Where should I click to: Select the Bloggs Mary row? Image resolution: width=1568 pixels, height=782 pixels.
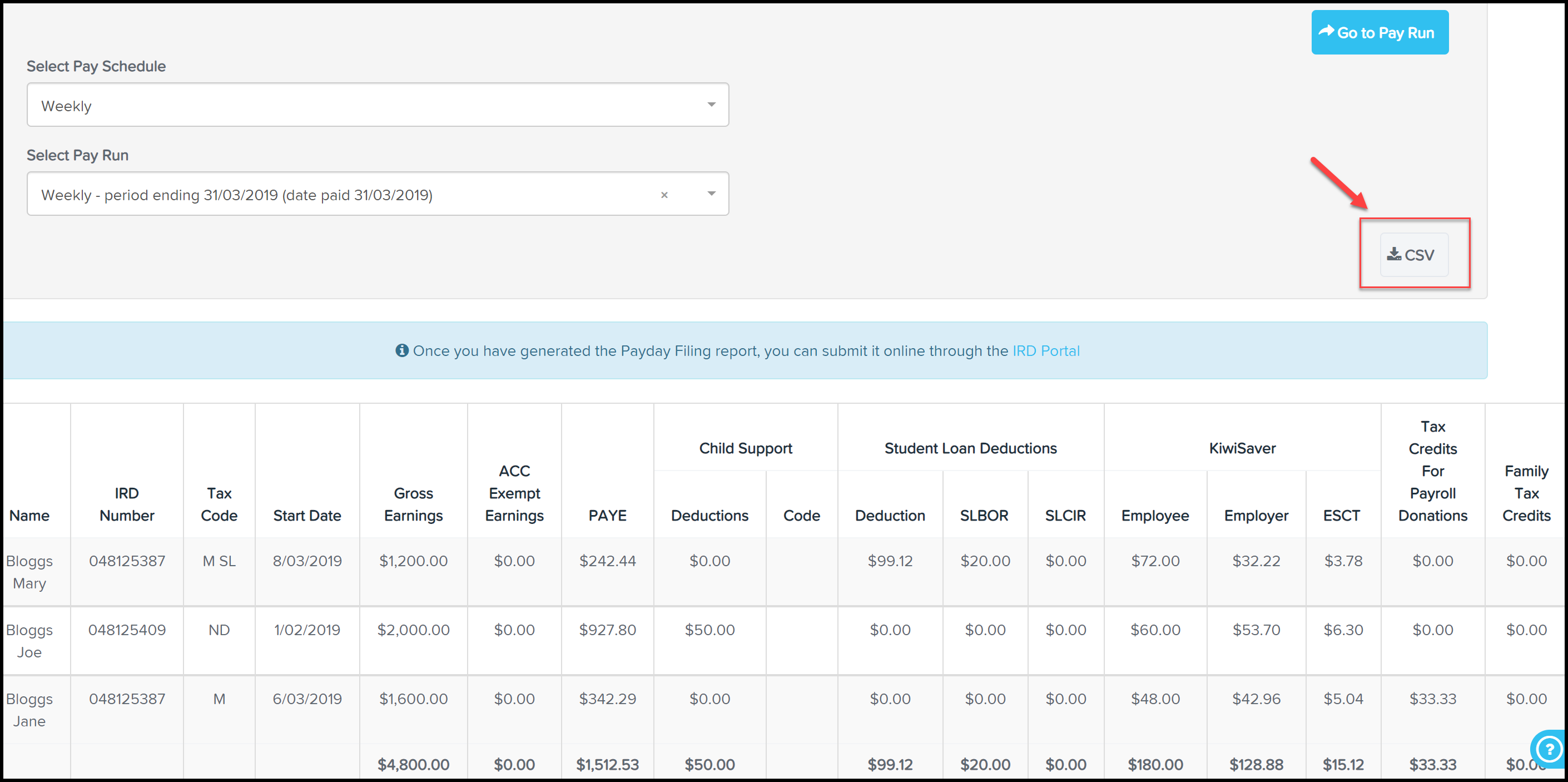[784, 568]
